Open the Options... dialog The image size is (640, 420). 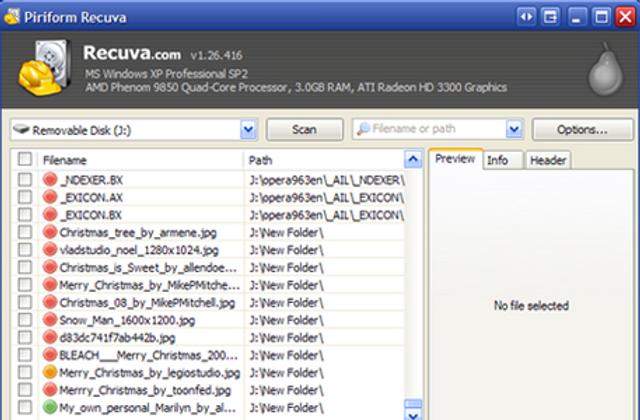coord(582,130)
